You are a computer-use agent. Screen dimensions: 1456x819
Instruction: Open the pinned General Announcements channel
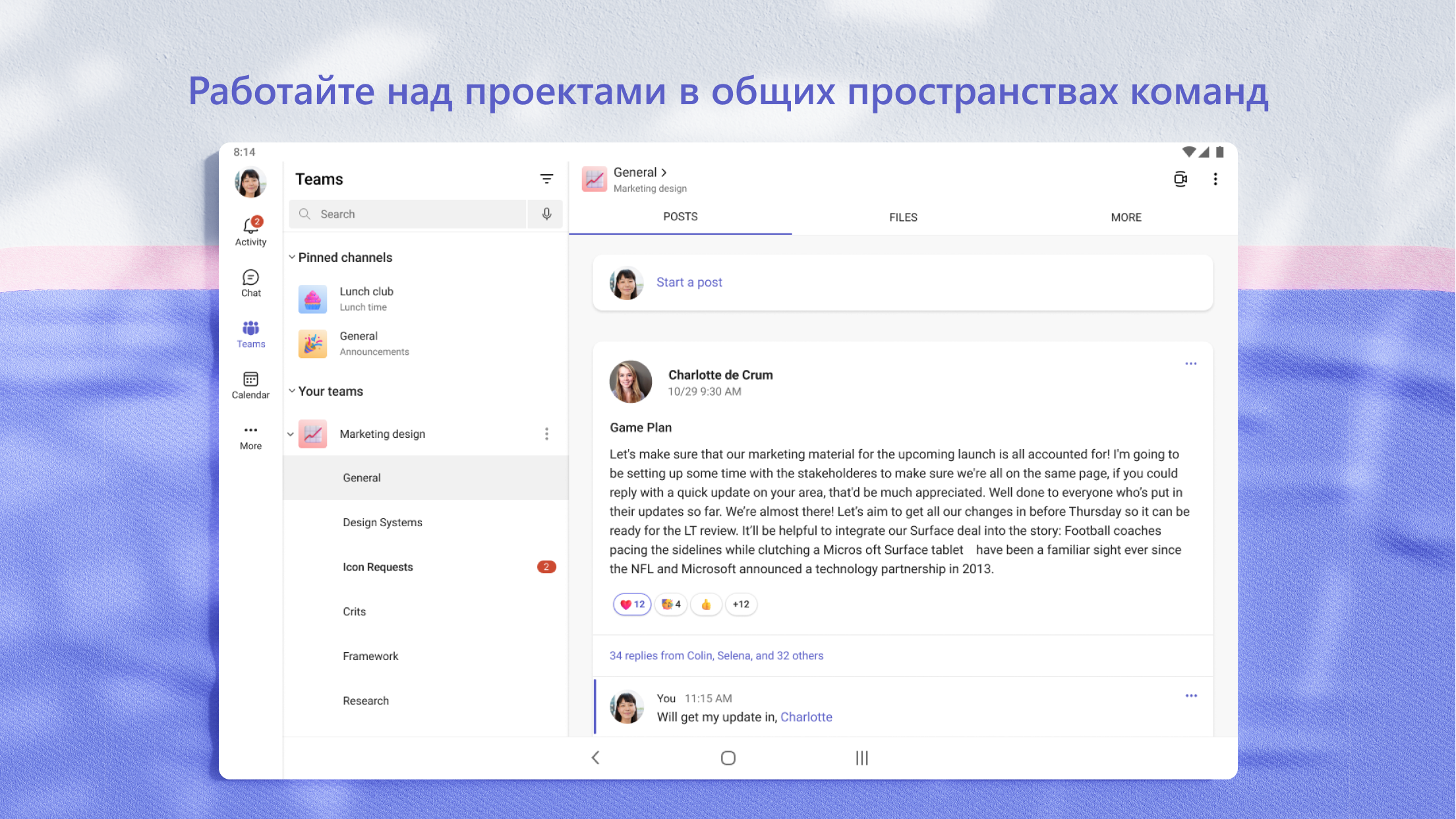(x=426, y=344)
